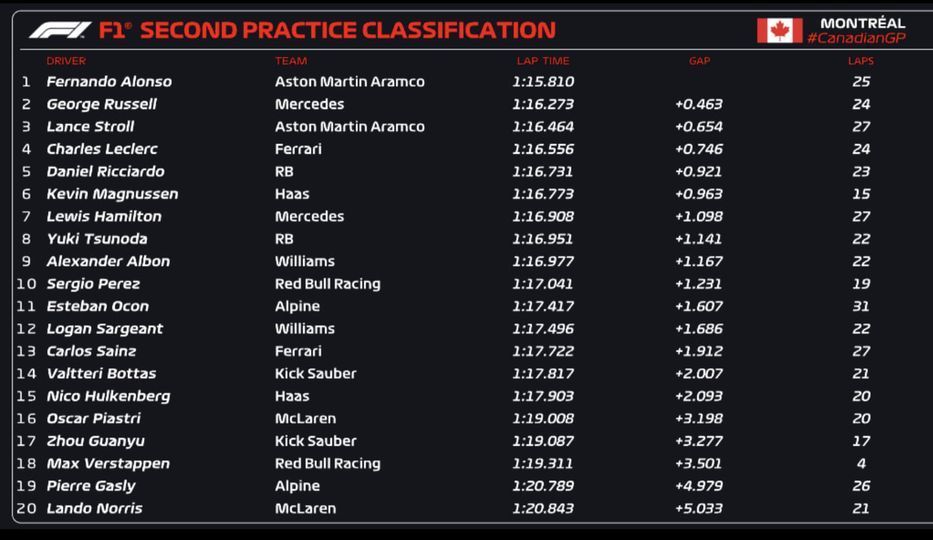Click Lewis Hamilton's driver name
Image resolution: width=933 pixels, height=540 pixels.
click(104, 216)
